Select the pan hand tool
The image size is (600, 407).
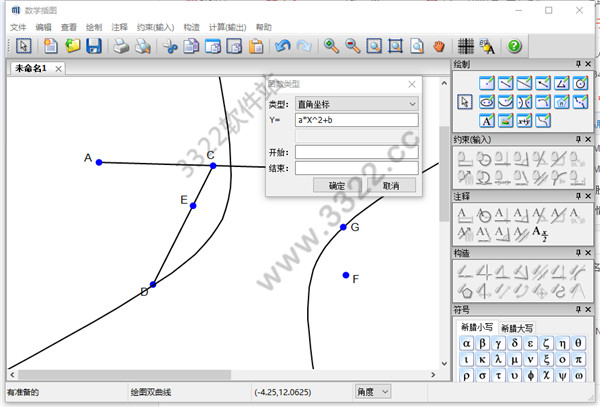[439, 46]
